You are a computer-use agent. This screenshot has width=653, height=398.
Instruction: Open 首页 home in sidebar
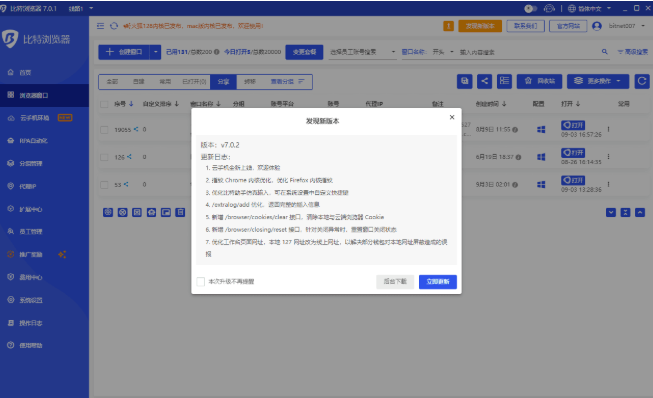pyautogui.click(x=25, y=72)
